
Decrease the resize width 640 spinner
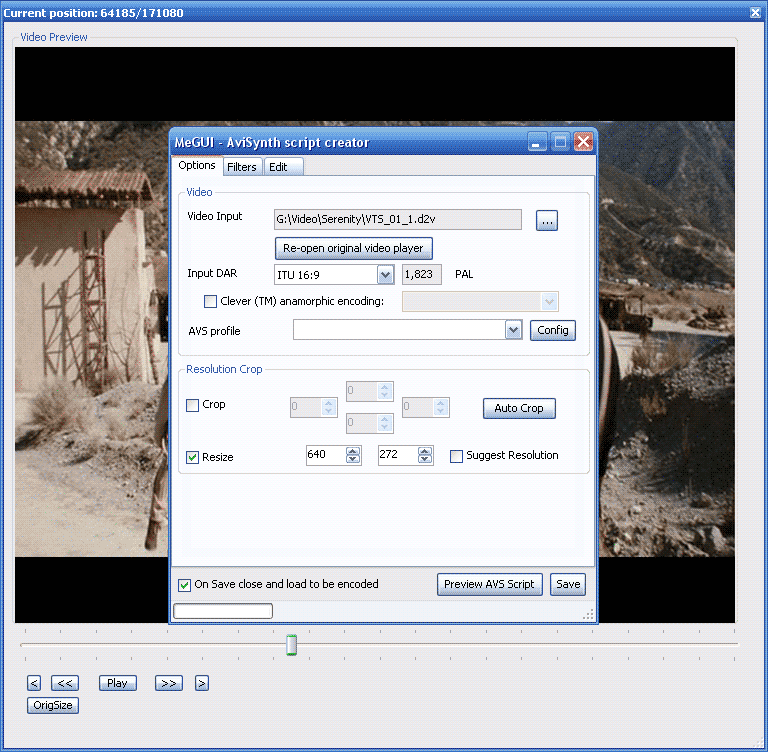click(353, 459)
